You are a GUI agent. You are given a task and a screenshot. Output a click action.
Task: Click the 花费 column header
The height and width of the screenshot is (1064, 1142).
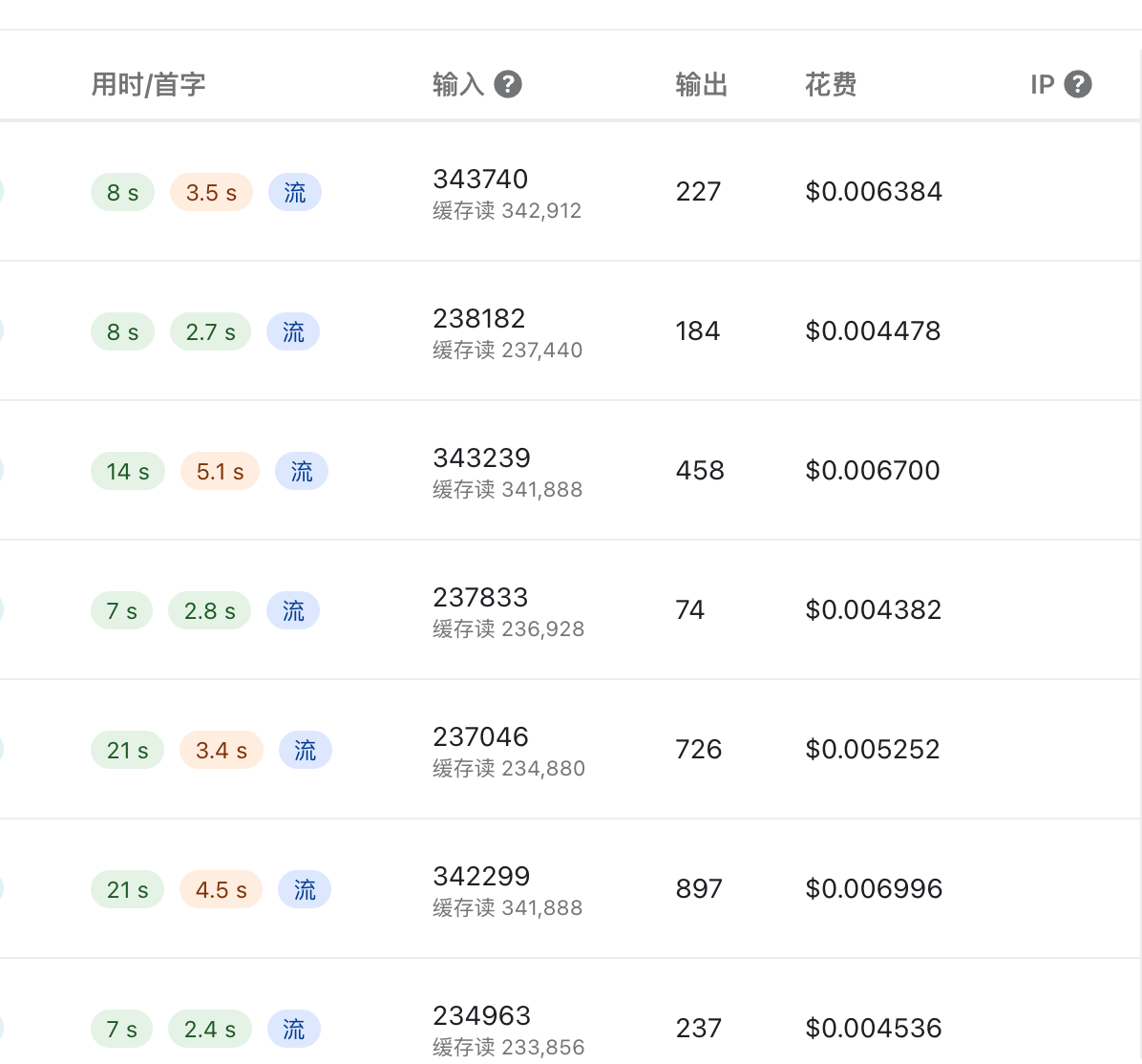point(831,85)
